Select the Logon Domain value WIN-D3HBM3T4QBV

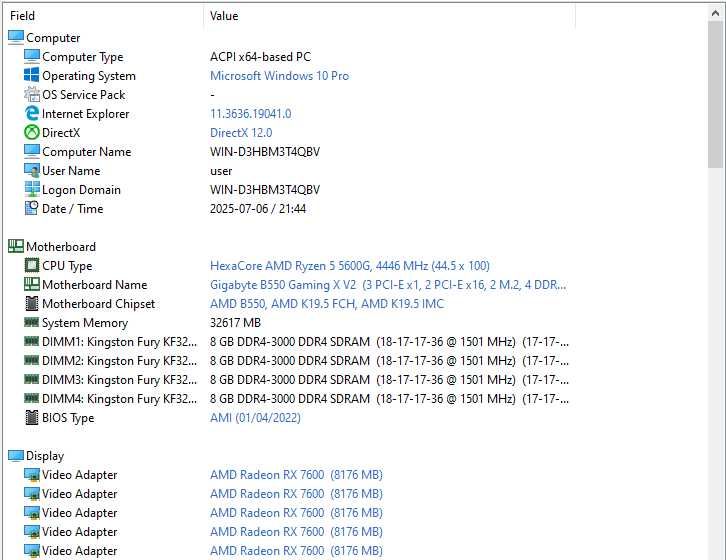tap(265, 189)
